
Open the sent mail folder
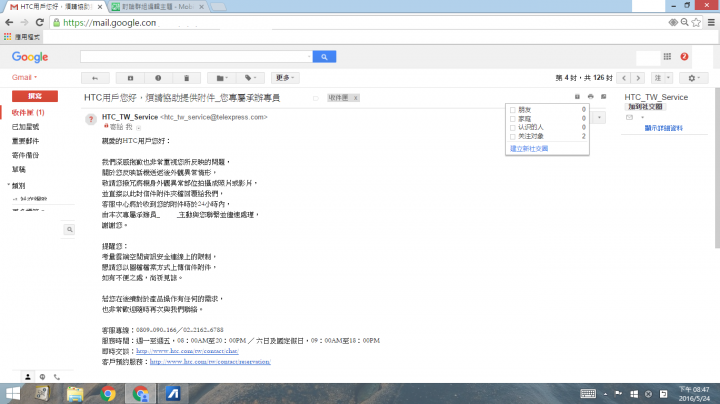[x=25, y=155]
